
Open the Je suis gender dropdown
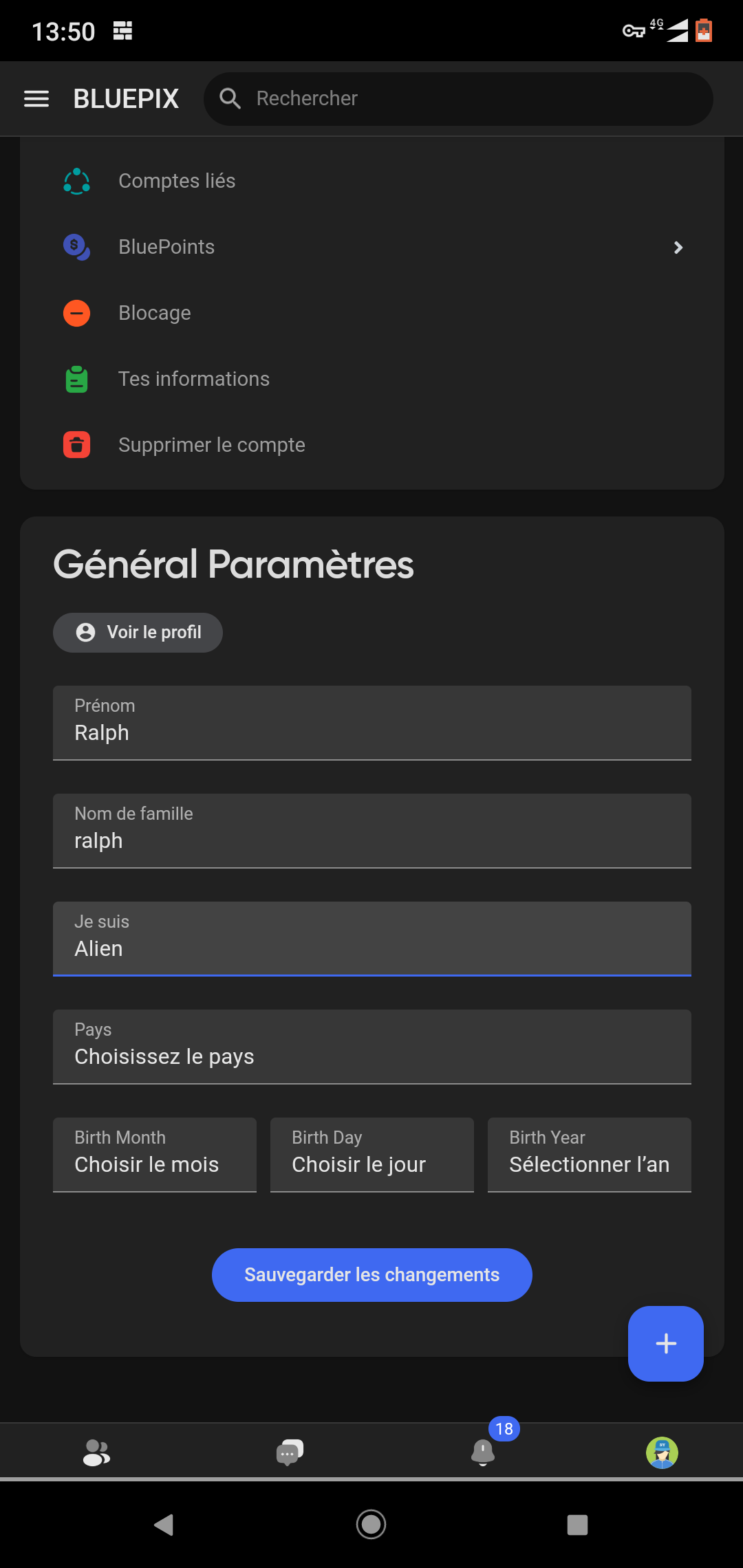371,939
